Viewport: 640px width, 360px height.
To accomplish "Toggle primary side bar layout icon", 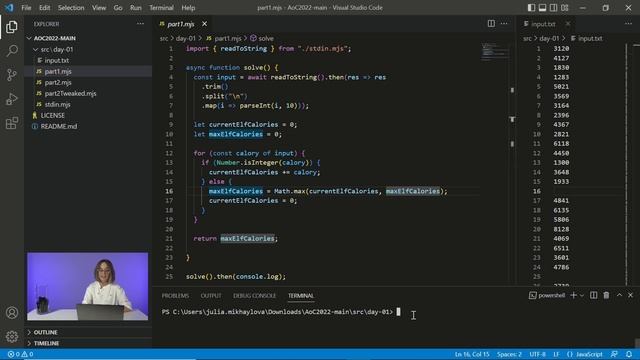I will pyautogui.click(x=531, y=8).
